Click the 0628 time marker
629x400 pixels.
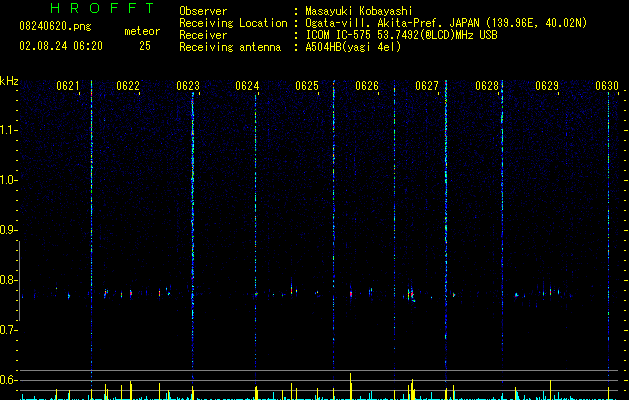(x=487, y=86)
